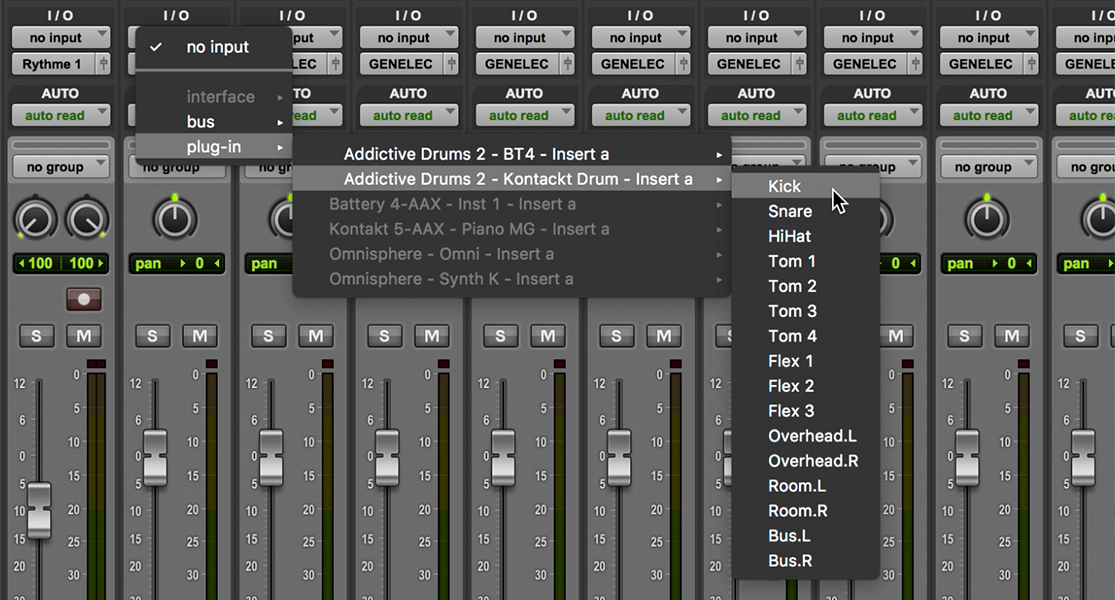Click the volume fader on fourth channel
1115x600 pixels.
pyautogui.click(x=387, y=458)
